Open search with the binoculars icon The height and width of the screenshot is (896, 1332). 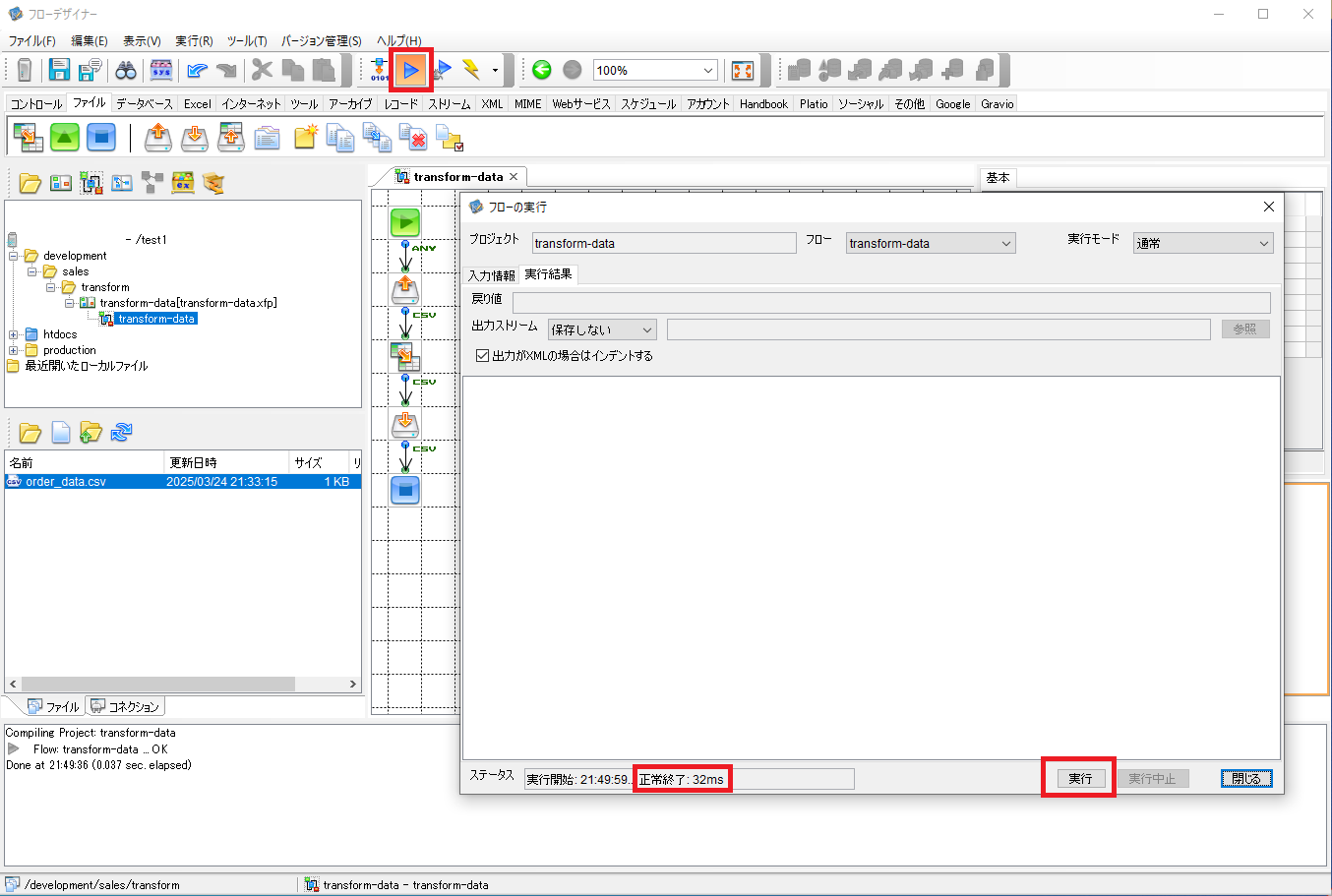[x=125, y=69]
